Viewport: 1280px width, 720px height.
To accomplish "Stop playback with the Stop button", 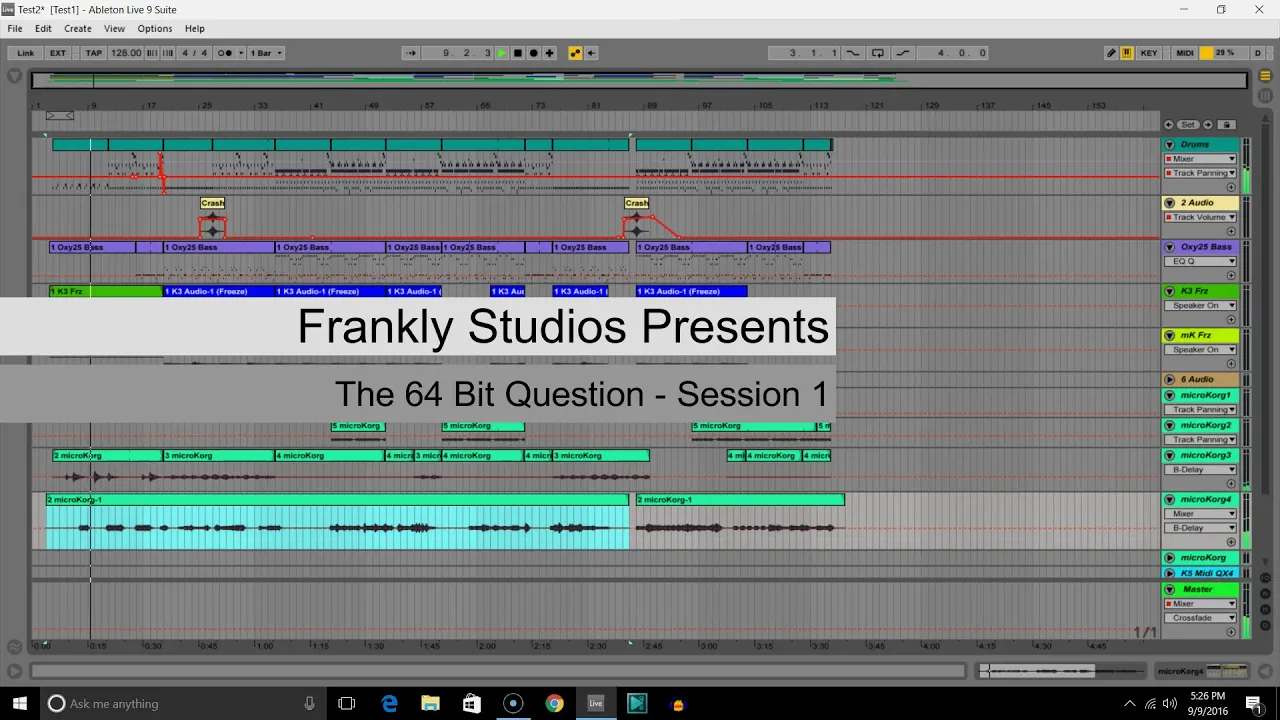I will pos(518,53).
